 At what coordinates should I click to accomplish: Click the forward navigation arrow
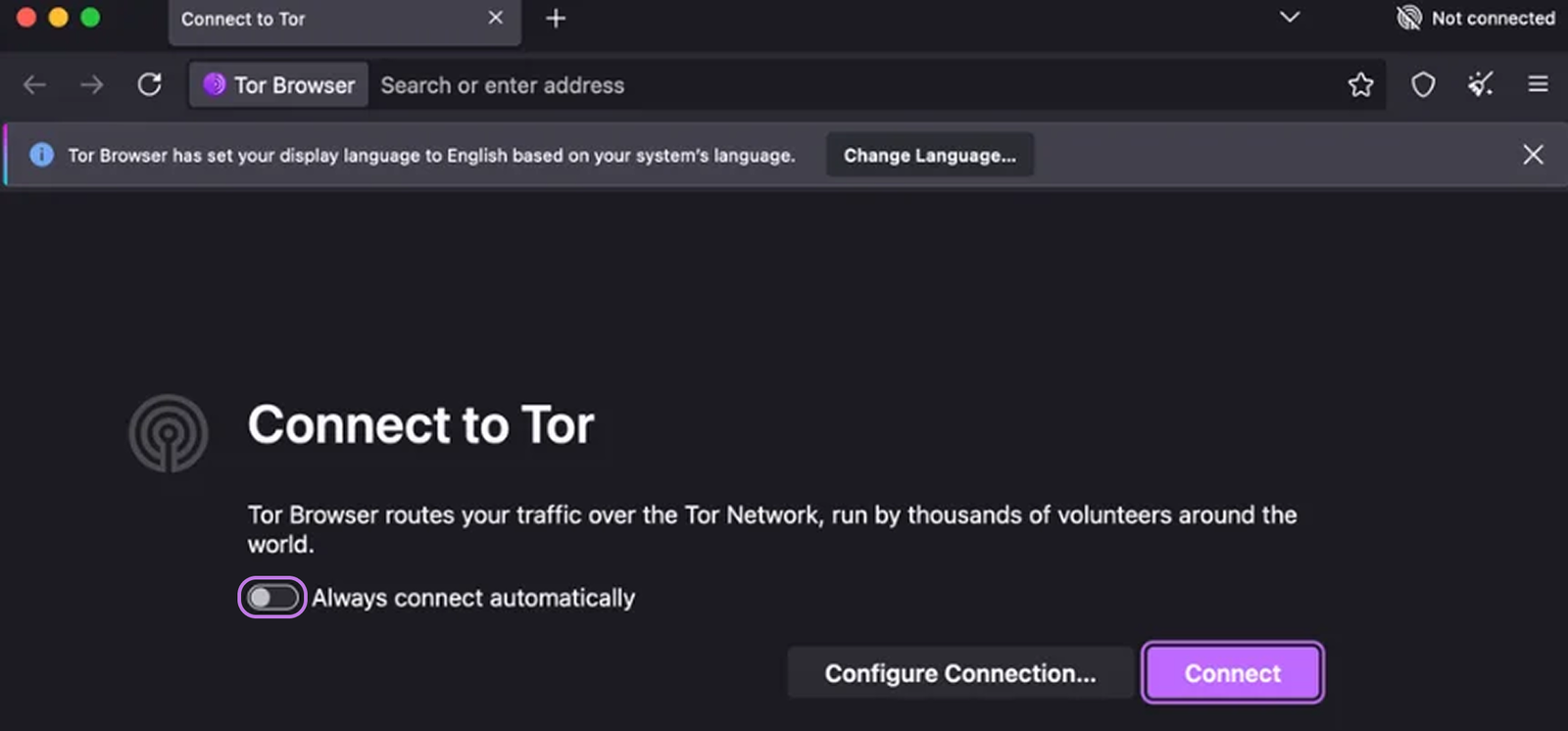(x=91, y=85)
